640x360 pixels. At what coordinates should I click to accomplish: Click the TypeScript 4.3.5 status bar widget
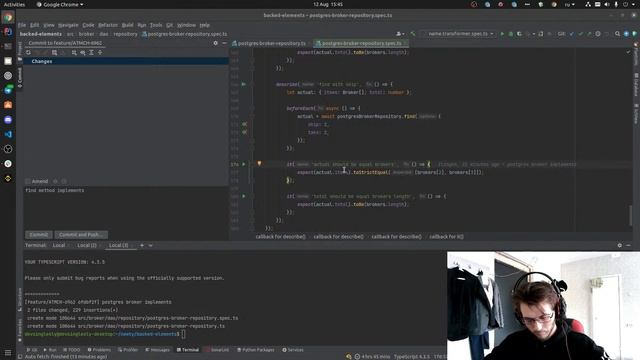412,357
